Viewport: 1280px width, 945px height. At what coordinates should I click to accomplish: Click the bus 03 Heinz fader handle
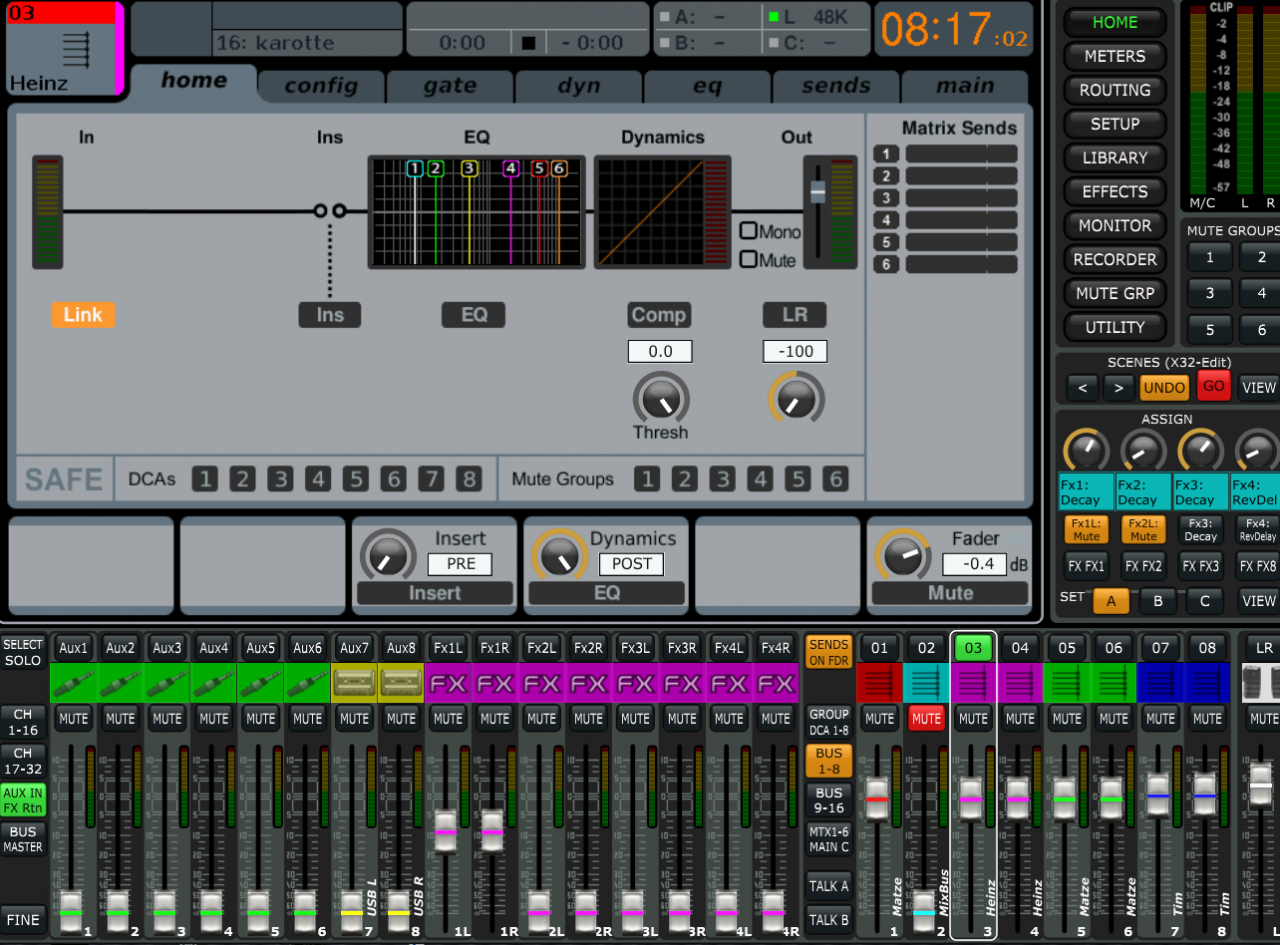[971, 800]
